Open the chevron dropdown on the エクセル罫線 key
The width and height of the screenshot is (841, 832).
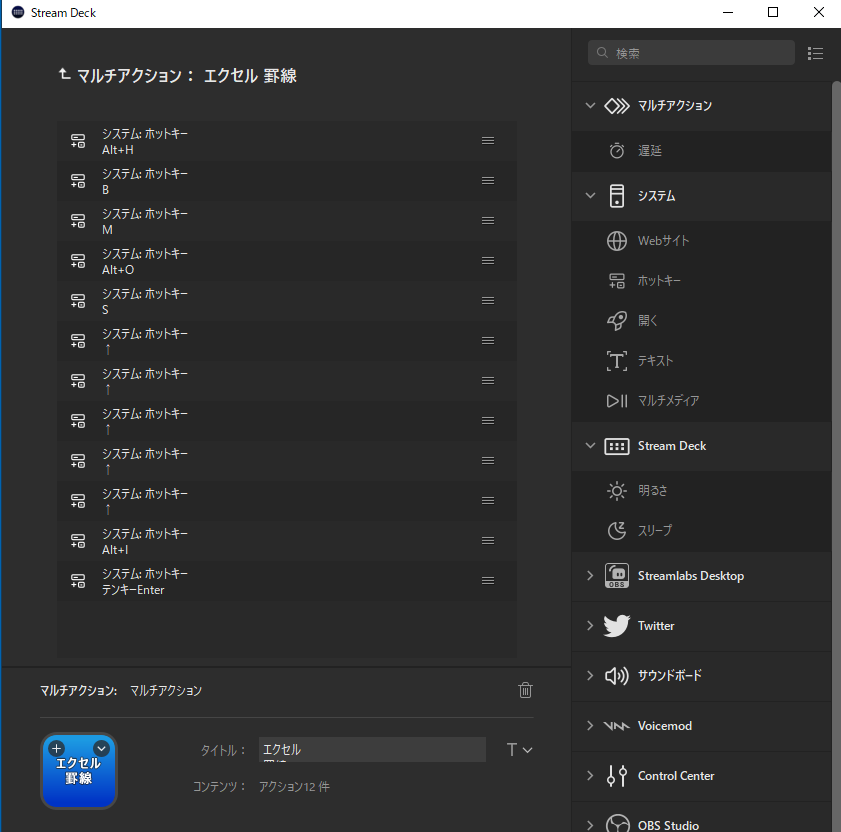pos(101,748)
